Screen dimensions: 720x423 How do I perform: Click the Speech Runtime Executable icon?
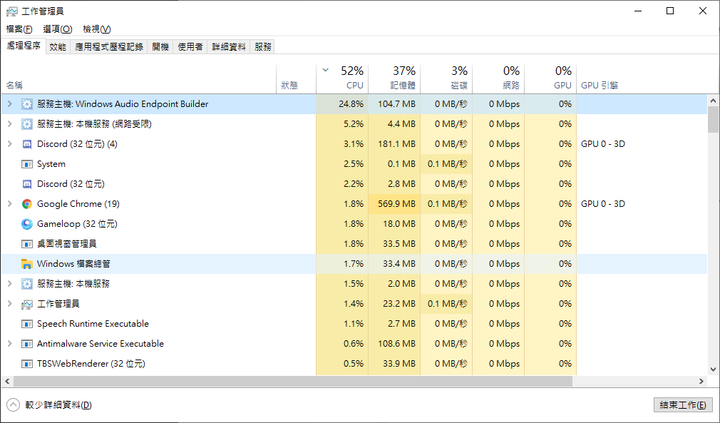pyautogui.click(x=27, y=324)
